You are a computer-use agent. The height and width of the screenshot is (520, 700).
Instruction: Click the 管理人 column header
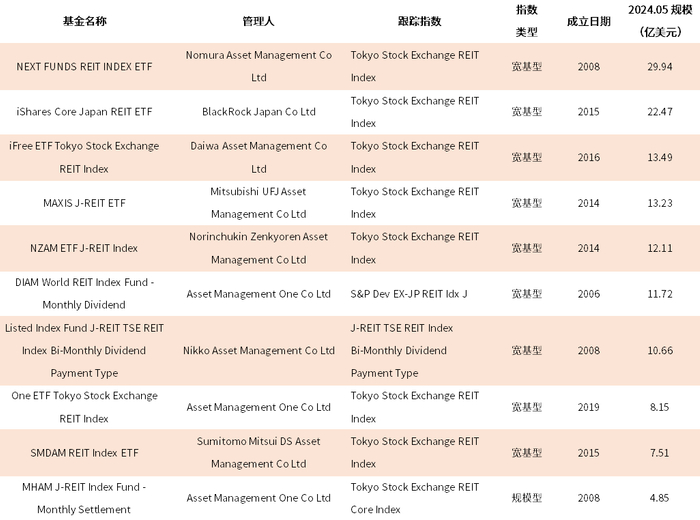click(258, 21)
